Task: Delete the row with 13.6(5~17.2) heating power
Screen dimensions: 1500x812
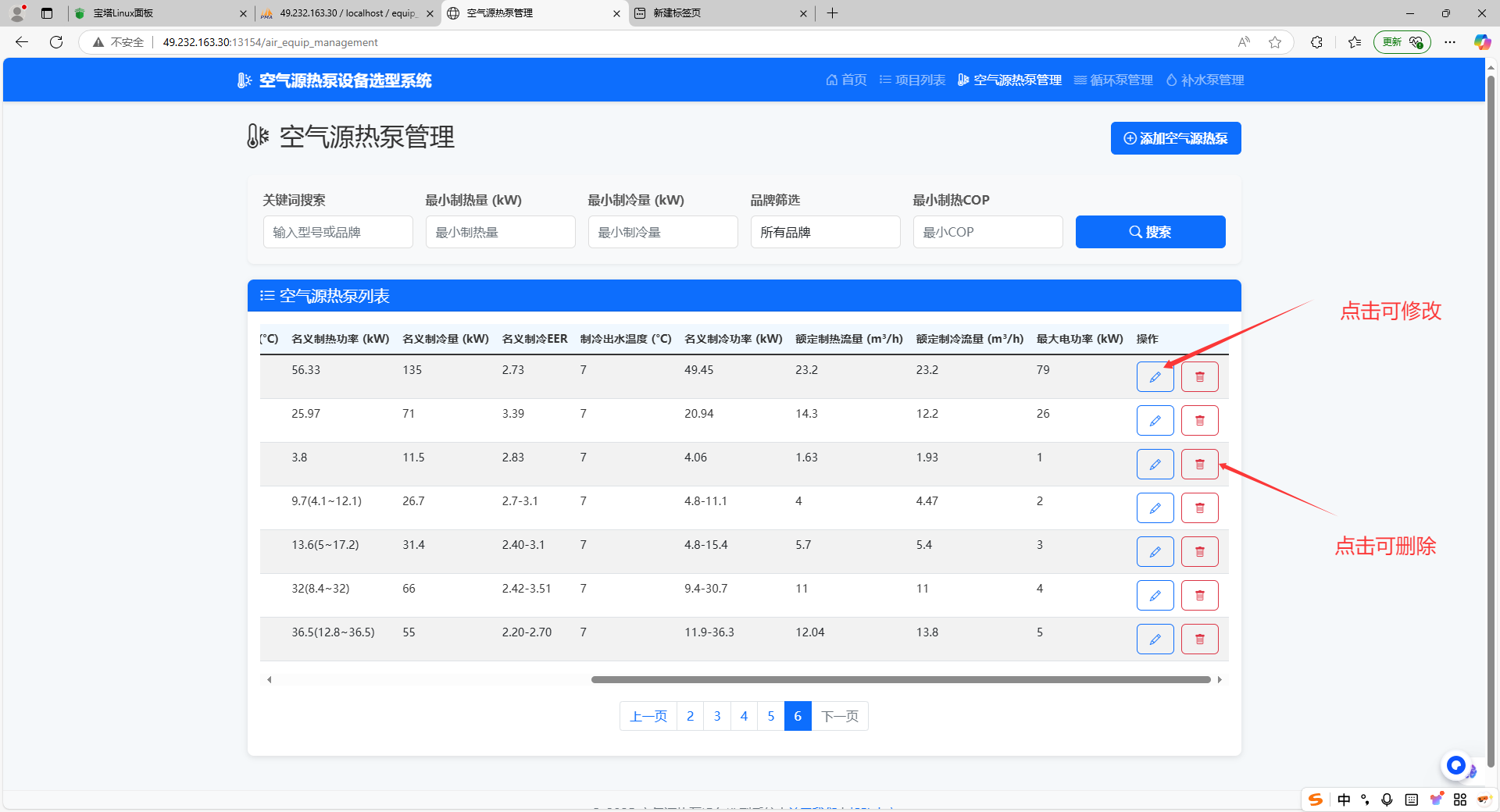Action: click(1199, 552)
